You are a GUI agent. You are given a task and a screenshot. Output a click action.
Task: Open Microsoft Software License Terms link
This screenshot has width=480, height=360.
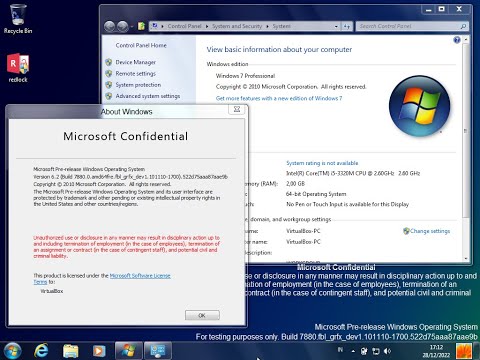[x=140, y=276]
